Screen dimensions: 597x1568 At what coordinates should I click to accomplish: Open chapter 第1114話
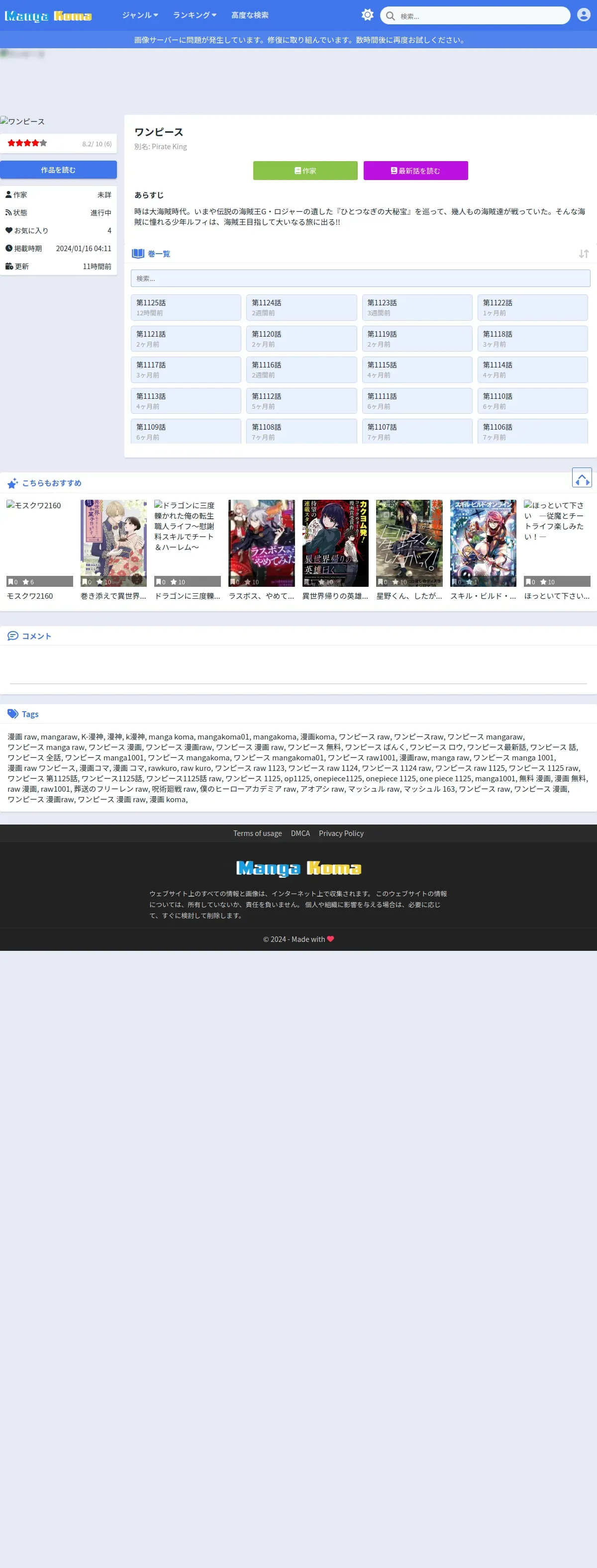[532, 370]
